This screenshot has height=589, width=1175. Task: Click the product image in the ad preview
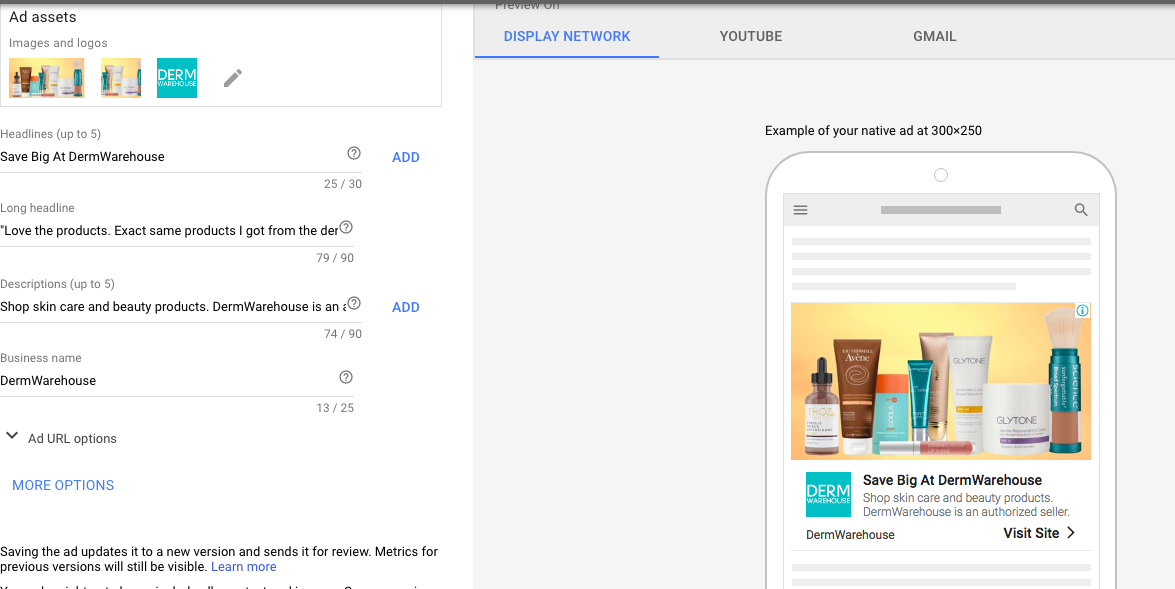tap(940, 381)
